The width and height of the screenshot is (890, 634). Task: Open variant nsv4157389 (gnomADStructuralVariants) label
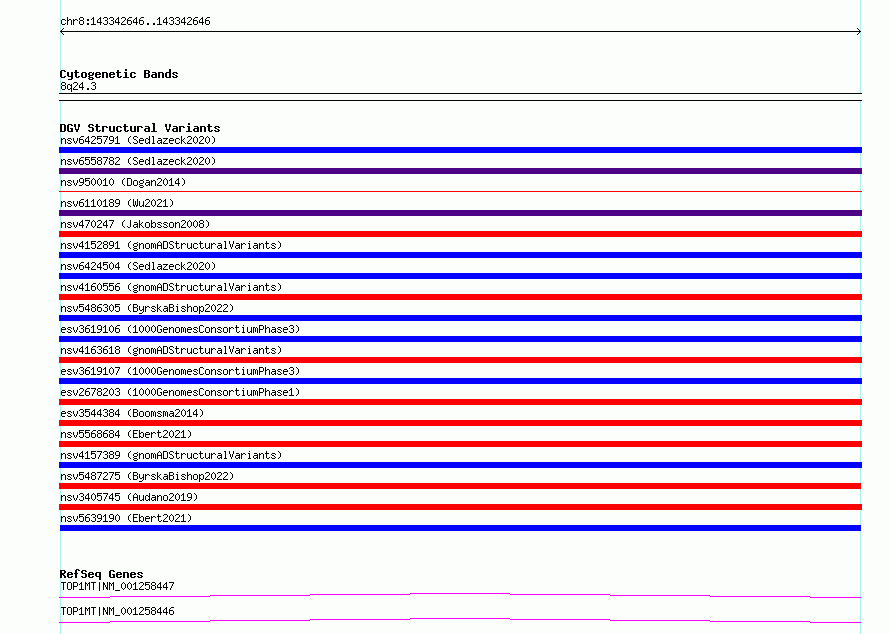(171, 455)
